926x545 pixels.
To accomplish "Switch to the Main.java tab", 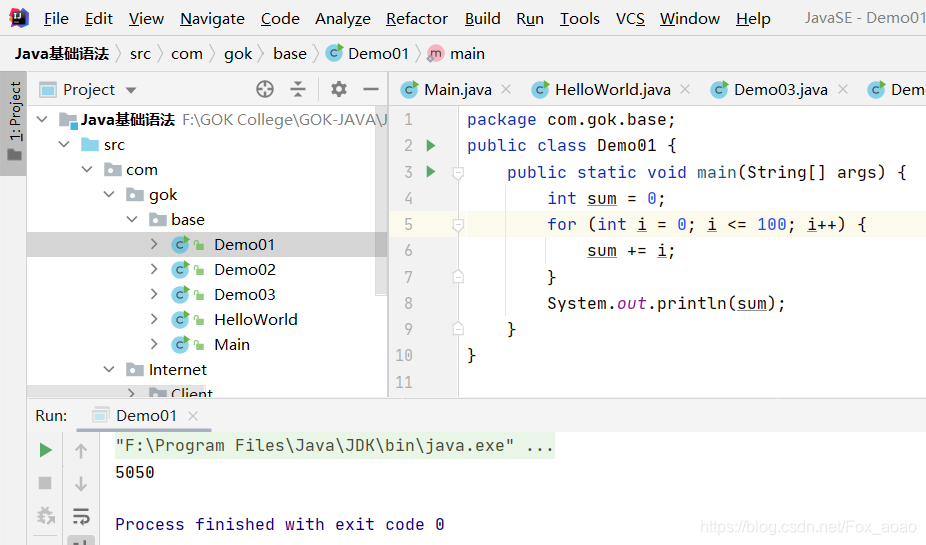I will click(457, 90).
